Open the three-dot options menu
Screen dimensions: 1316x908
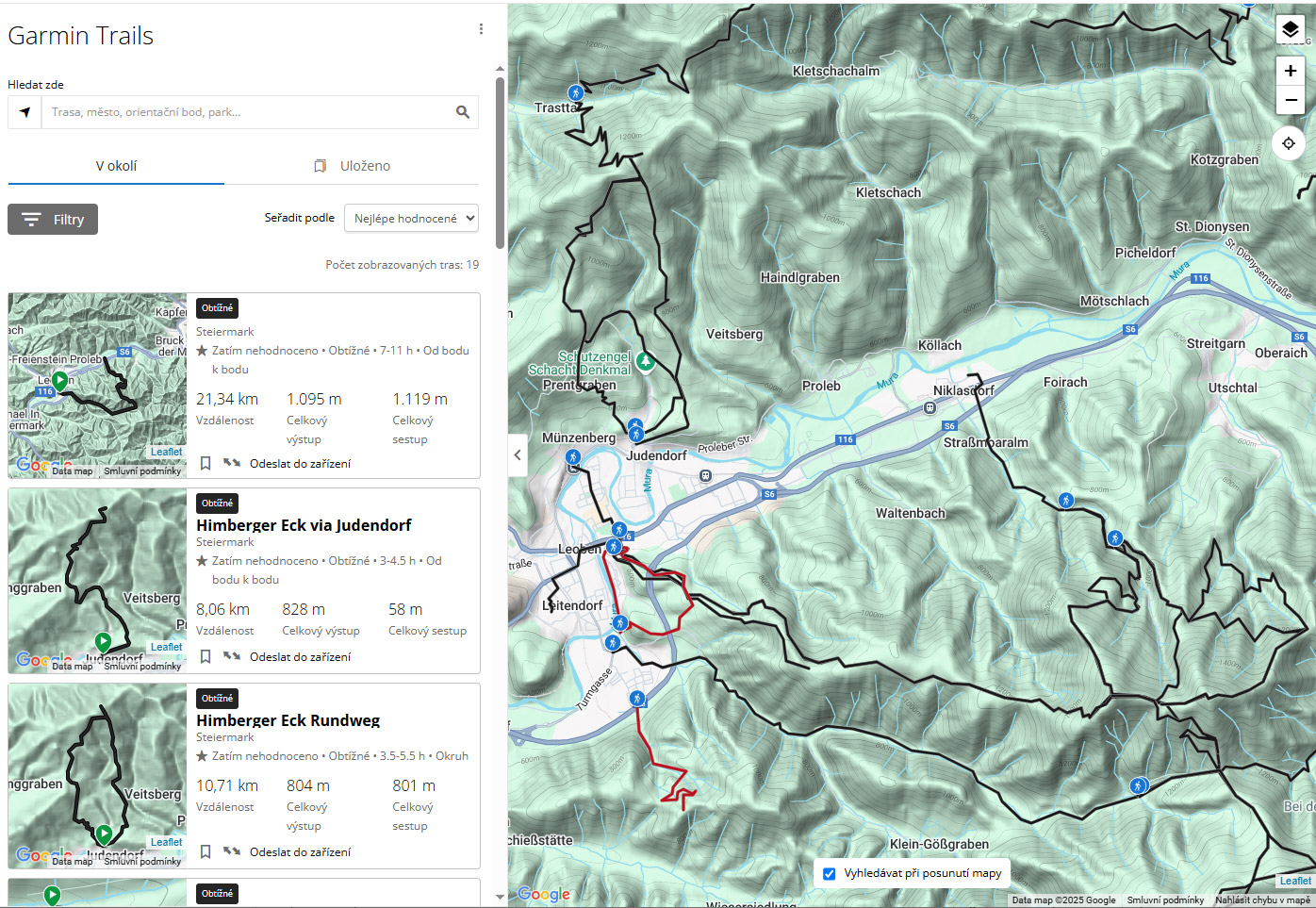(481, 29)
